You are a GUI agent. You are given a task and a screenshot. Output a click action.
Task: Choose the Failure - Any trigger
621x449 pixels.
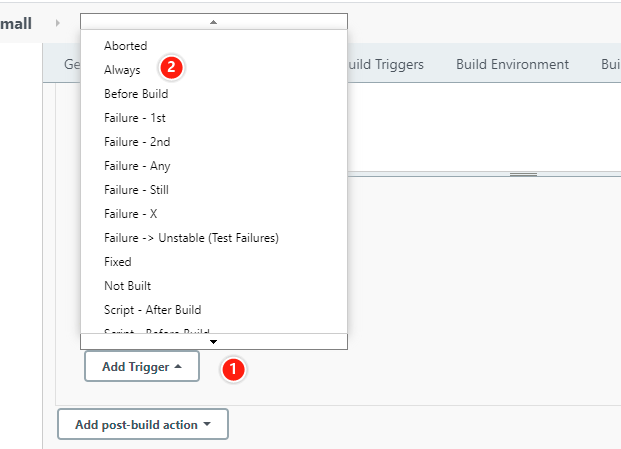click(x=137, y=166)
